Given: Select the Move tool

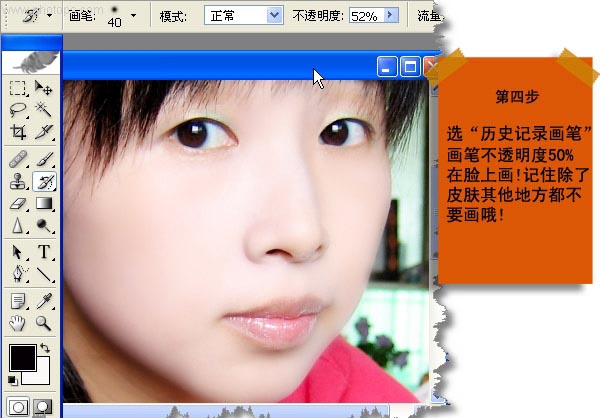Looking at the screenshot, I should click(44, 89).
